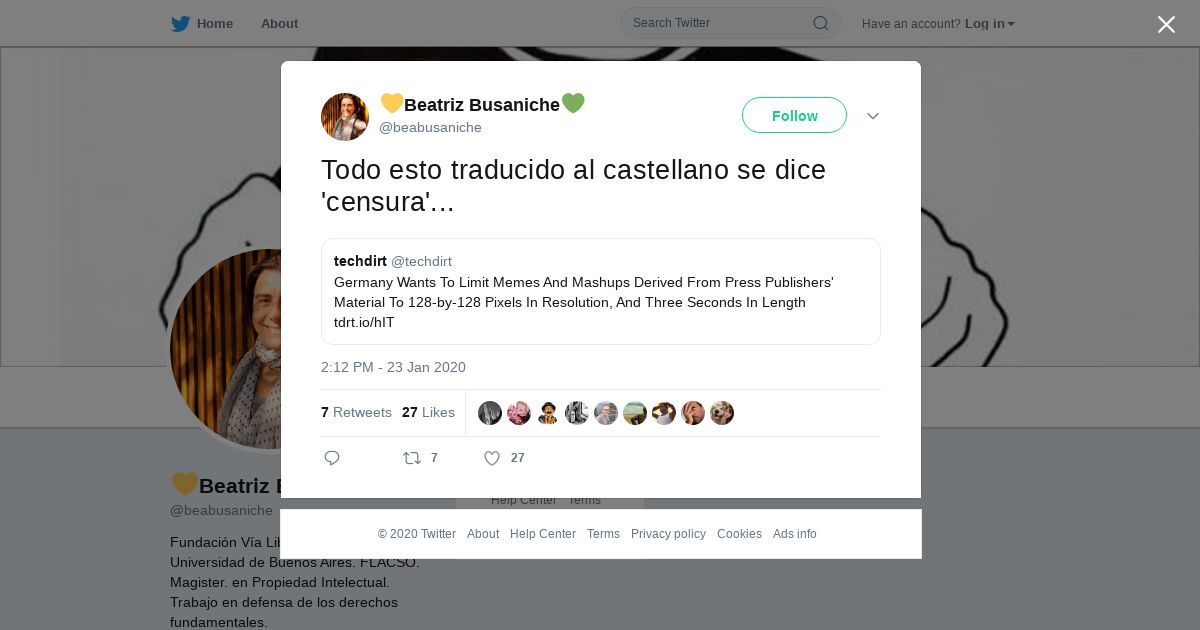The width and height of the screenshot is (1200, 630).
Task: Like the tweet with heart icon
Action: click(492, 458)
